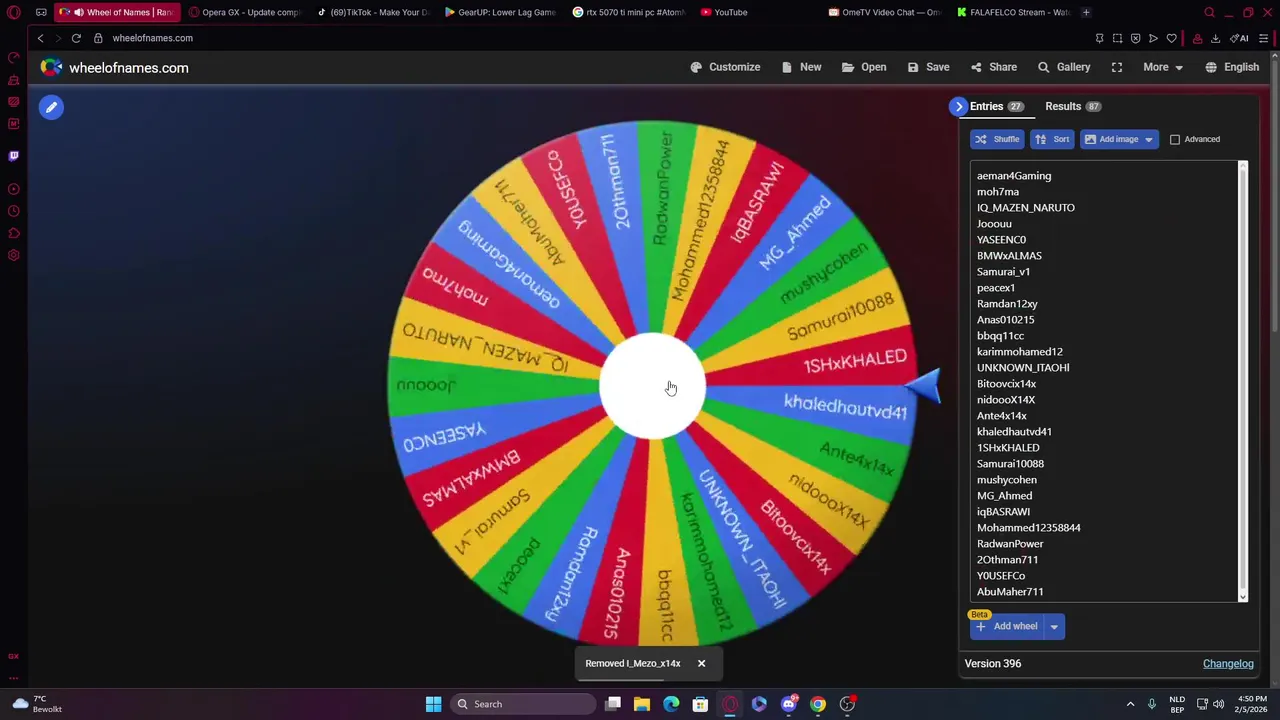Click the white center of the wheel
Screen dimensions: 1280x720
point(652,386)
